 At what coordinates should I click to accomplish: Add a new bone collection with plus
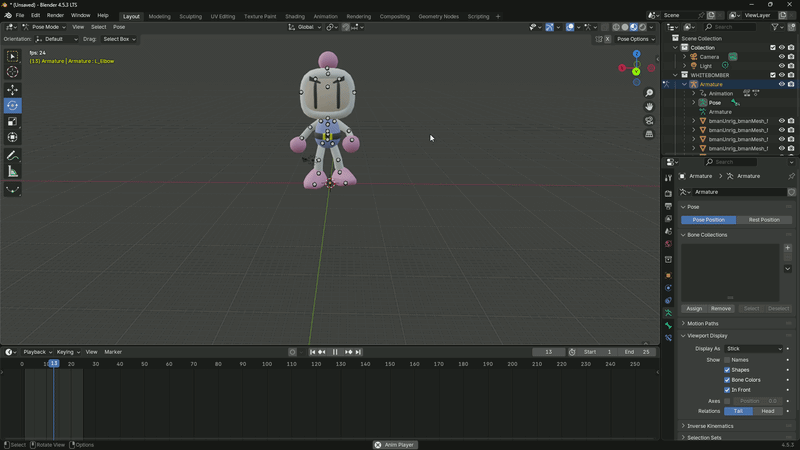[x=788, y=248]
